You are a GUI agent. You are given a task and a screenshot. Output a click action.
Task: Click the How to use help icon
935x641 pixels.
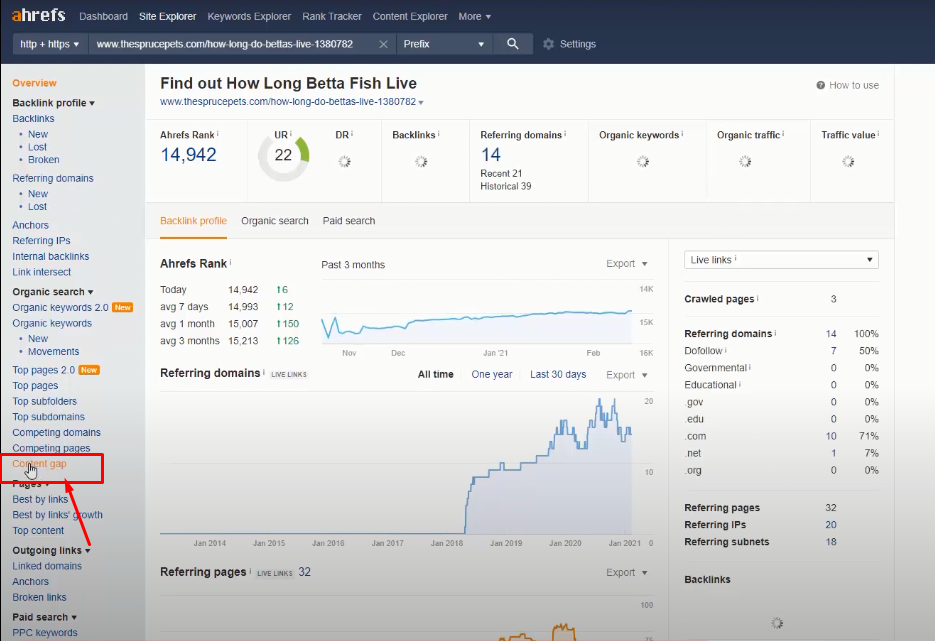(x=821, y=85)
